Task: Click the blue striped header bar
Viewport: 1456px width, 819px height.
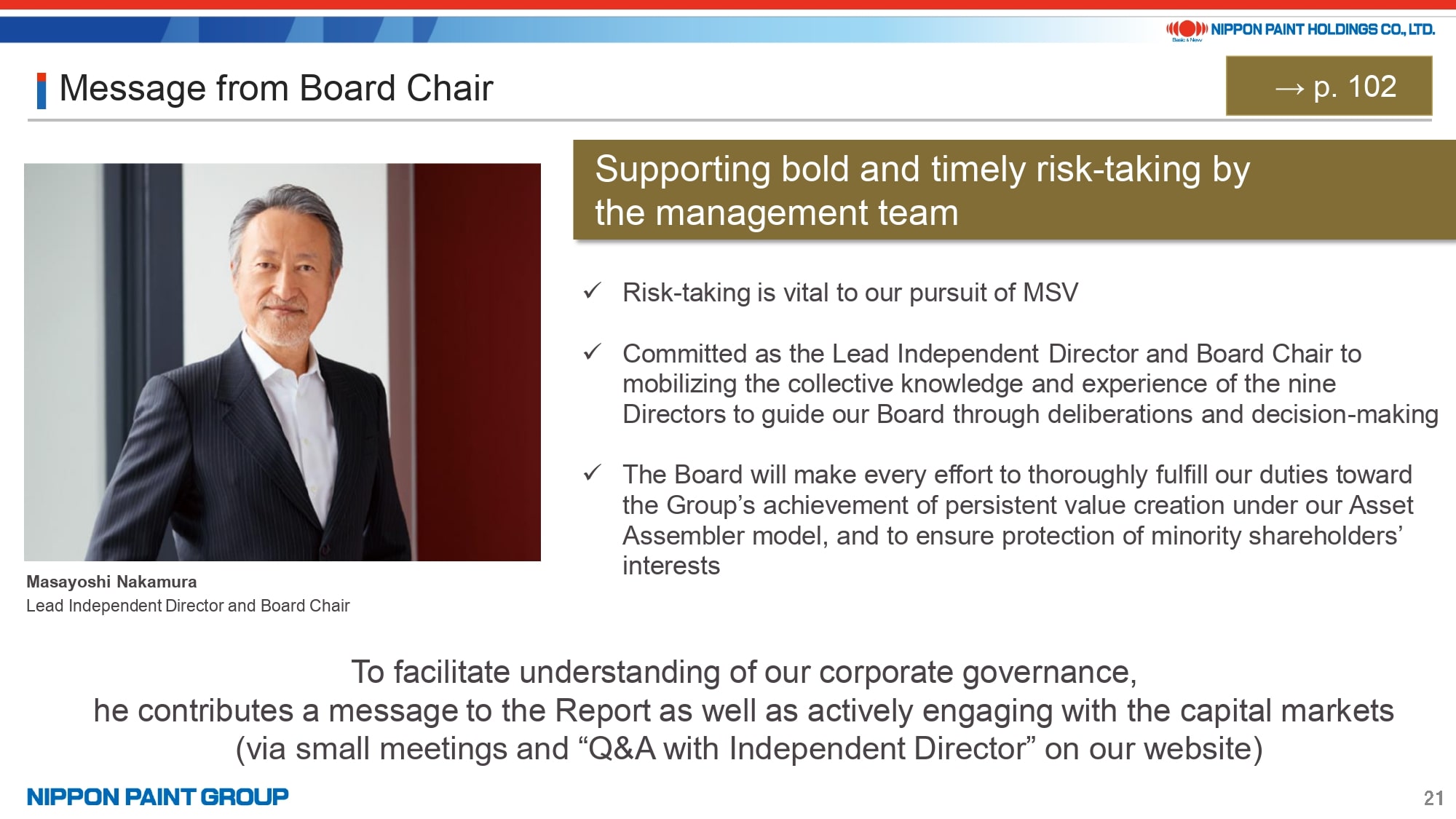Action: (x=582, y=30)
